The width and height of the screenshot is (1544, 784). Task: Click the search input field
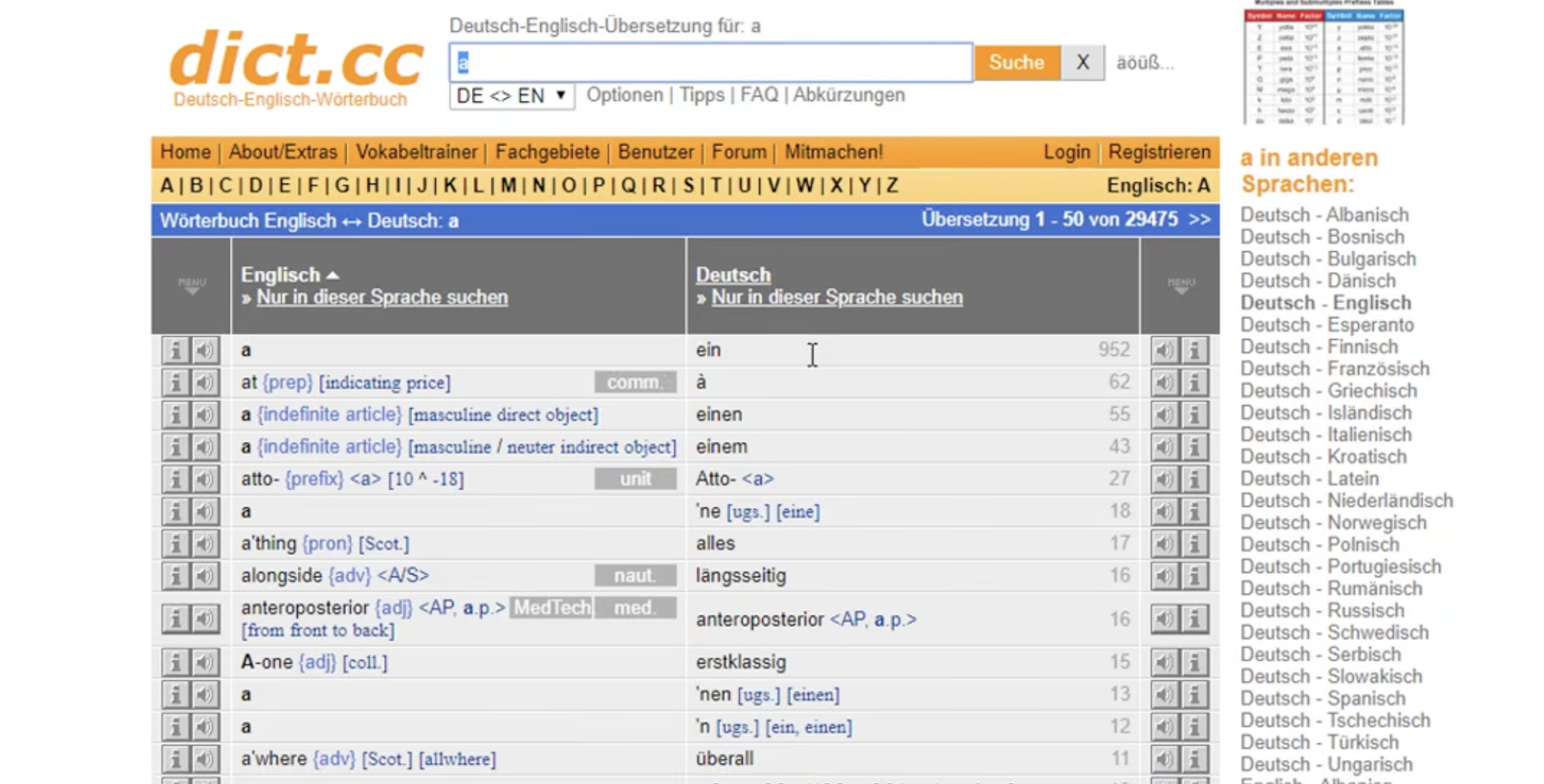point(710,62)
